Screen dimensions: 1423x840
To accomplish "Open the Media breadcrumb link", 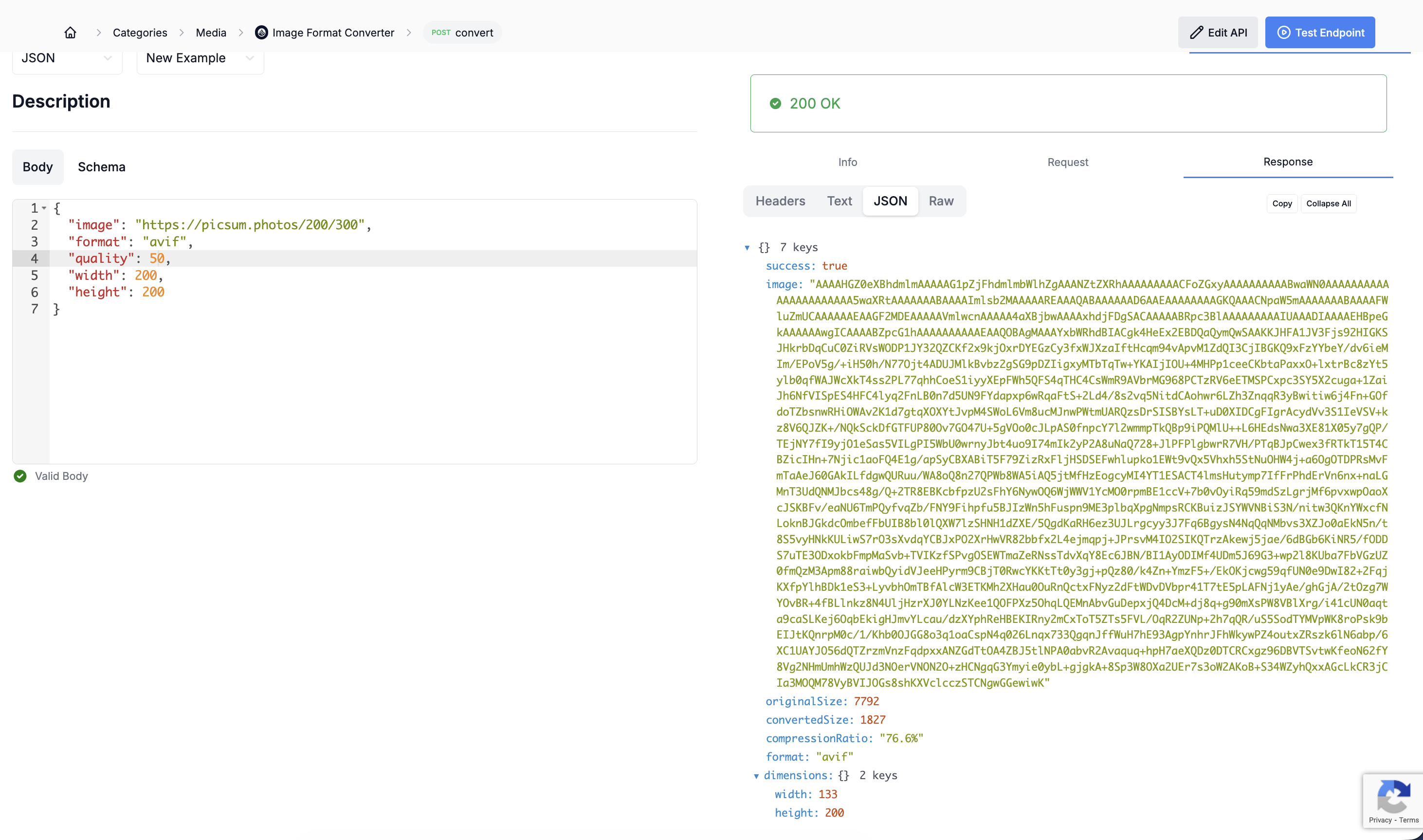I will pos(211,33).
